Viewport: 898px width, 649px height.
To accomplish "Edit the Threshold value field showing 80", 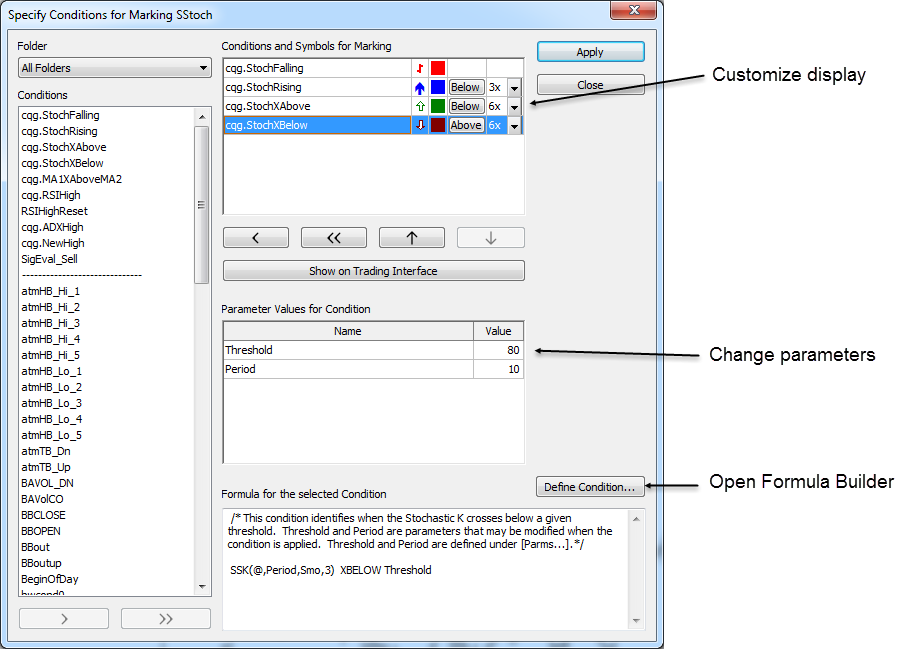I will point(498,350).
